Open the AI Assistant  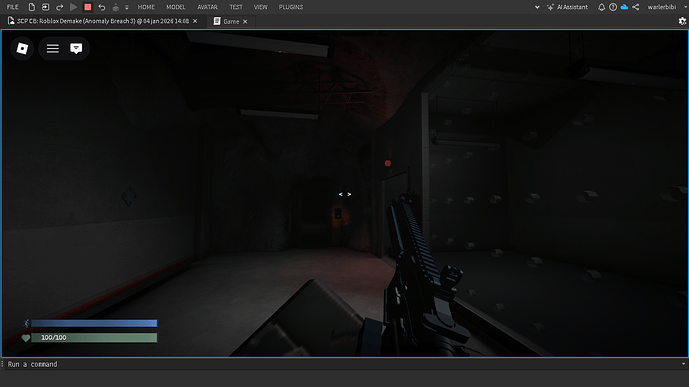pyautogui.click(x=567, y=7)
